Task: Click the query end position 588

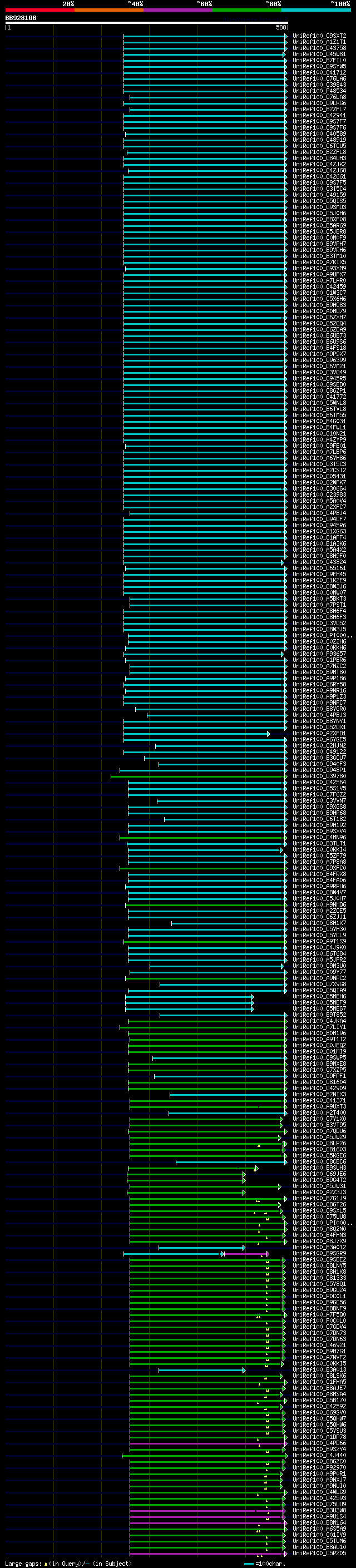Action: coord(281,27)
